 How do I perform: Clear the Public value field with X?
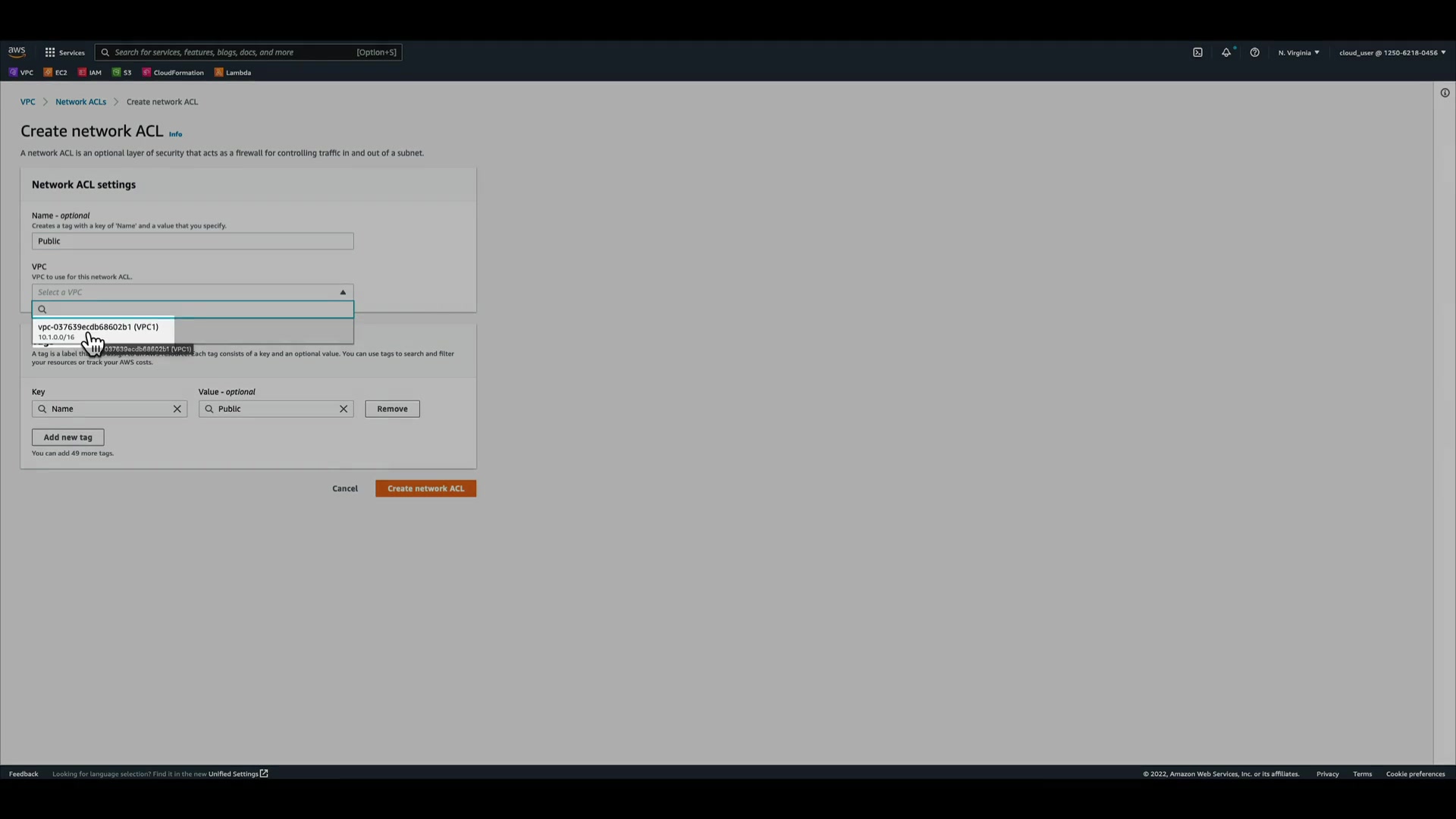[344, 409]
